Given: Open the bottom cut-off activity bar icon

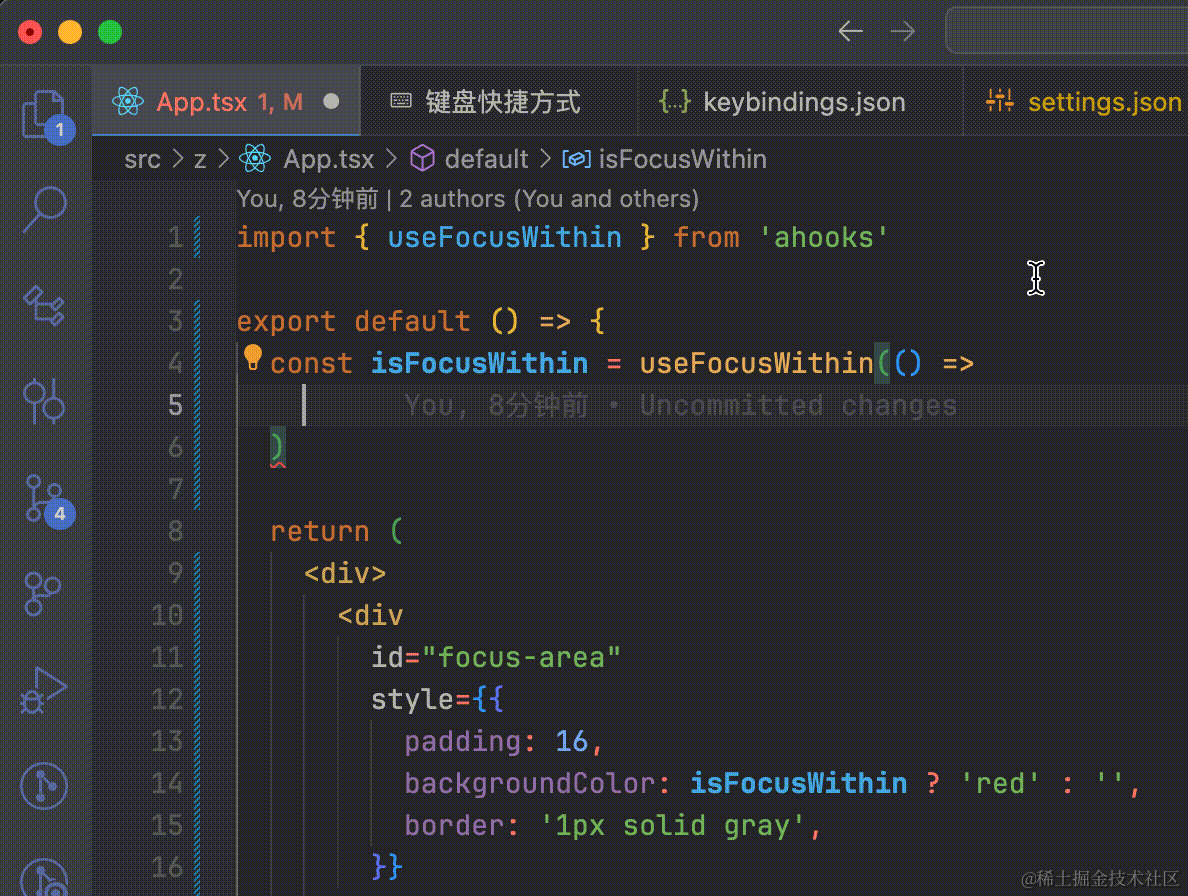Looking at the screenshot, I should (x=44, y=877).
